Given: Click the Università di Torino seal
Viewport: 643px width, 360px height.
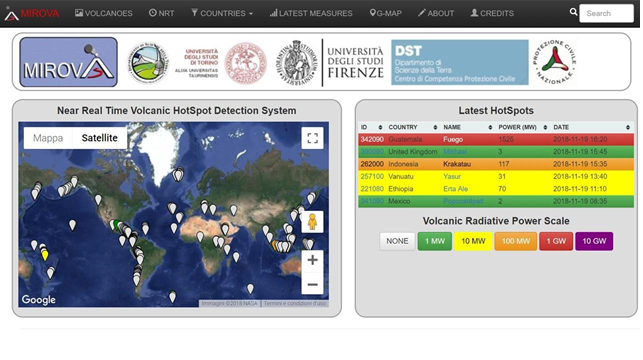Looking at the screenshot, I should 246,63.
